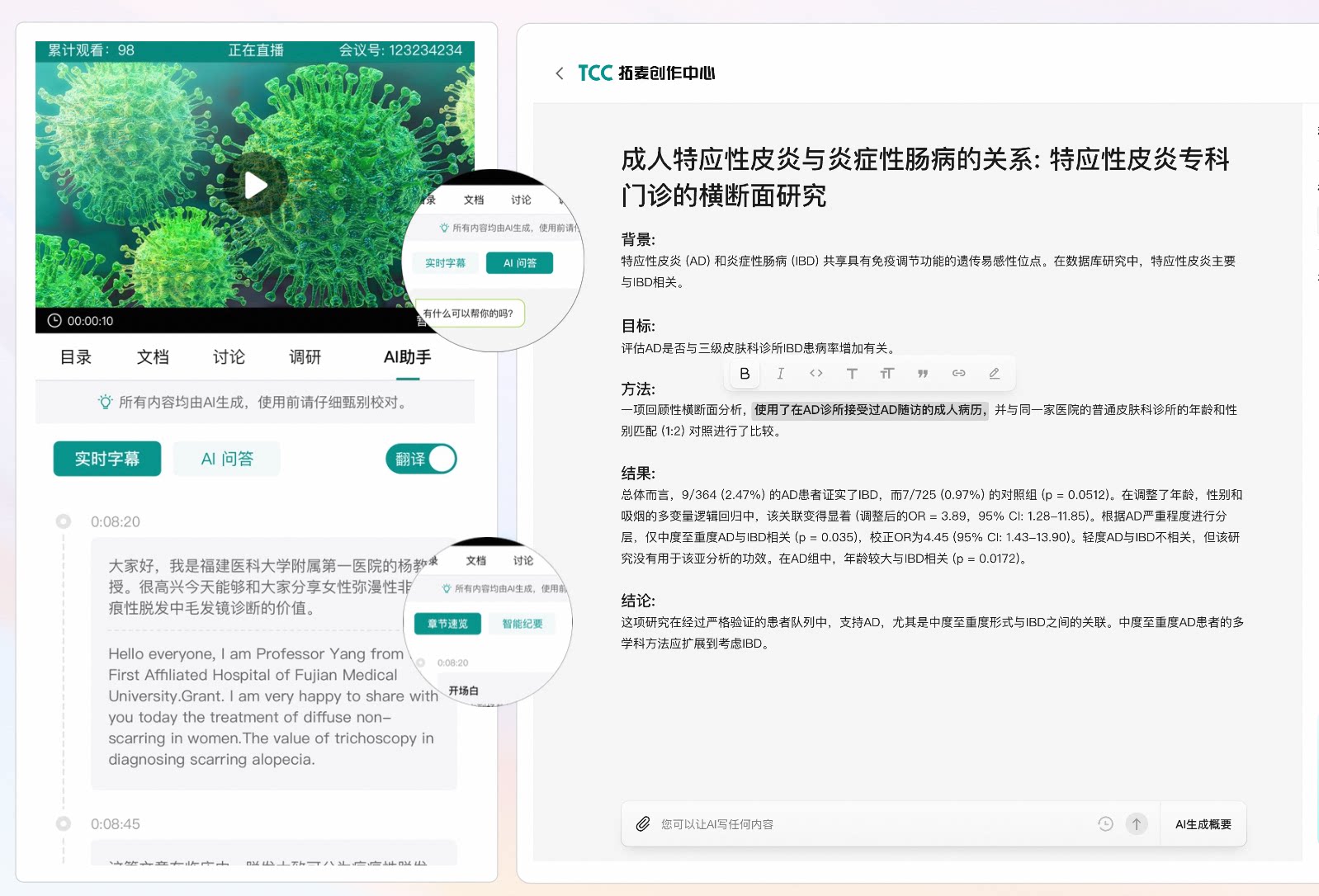Click the 有什么可以帮你的吗? input box
This screenshot has width=1319, height=896.
[469, 314]
